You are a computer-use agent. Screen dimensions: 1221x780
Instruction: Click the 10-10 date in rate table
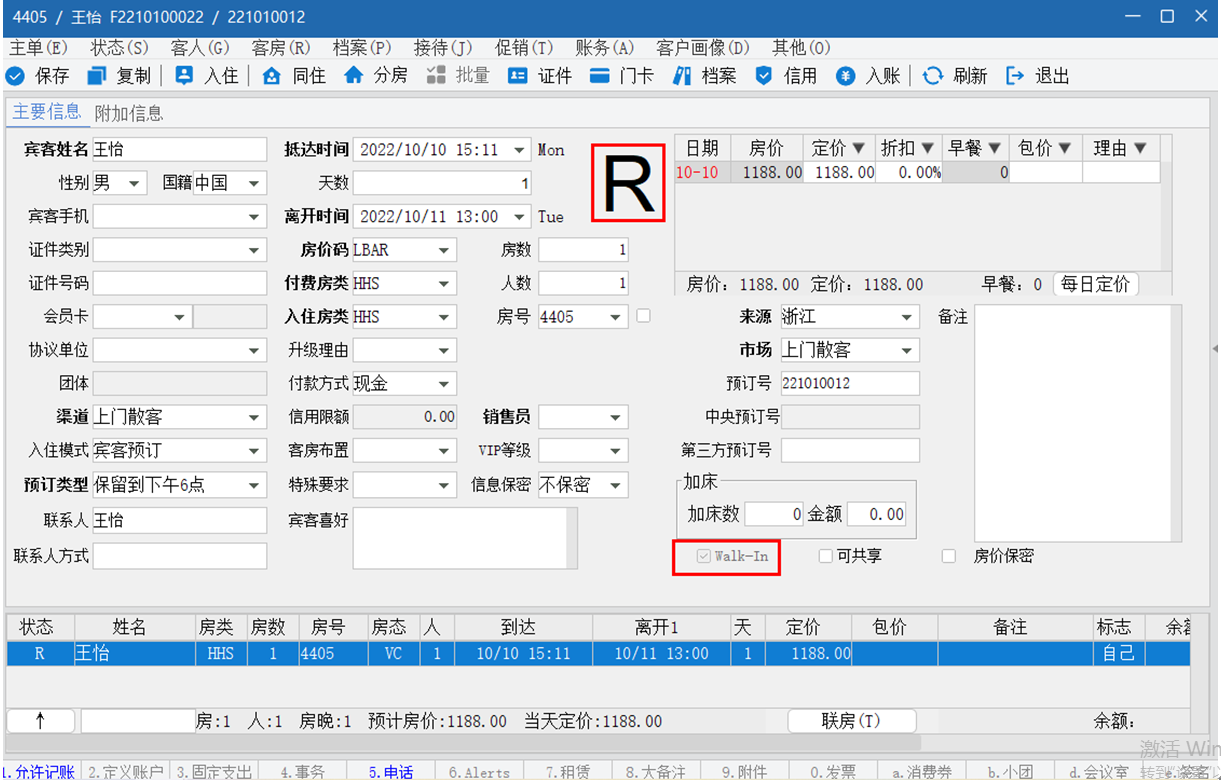697,172
